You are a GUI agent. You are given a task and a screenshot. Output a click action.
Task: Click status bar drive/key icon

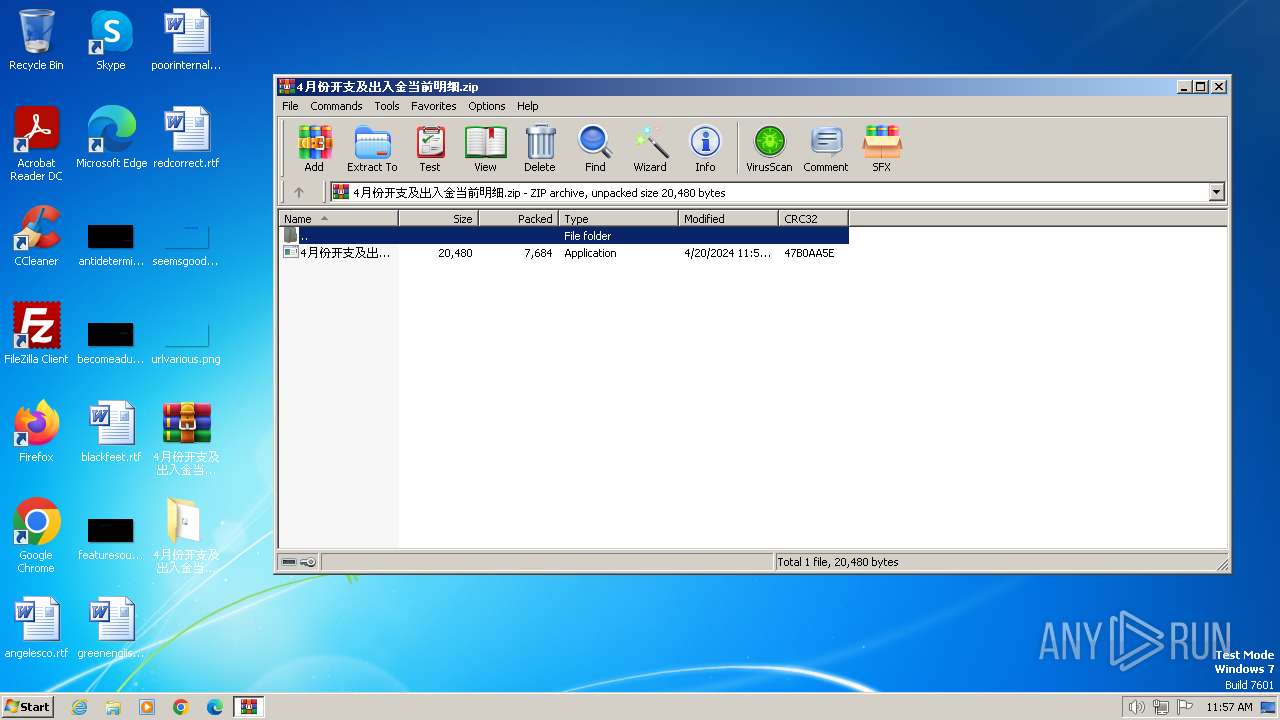pos(298,562)
